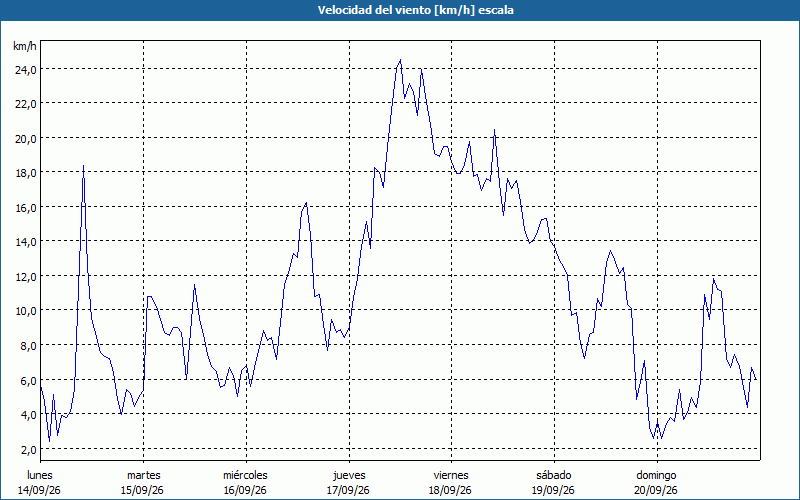
Task: Select the 'lunes 14/09/26' axis label
Action: click(x=39, y=483)
